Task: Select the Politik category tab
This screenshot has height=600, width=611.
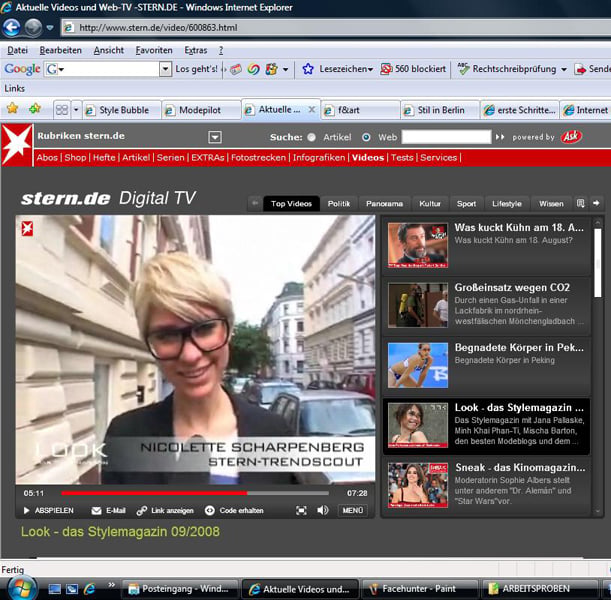Action: 339,204
